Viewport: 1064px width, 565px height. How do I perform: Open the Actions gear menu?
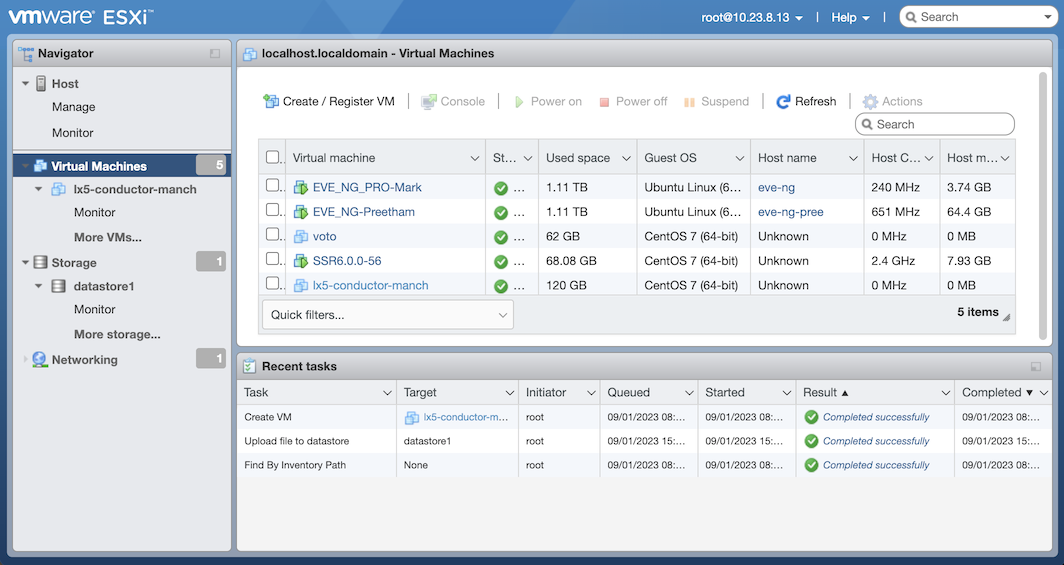(870, 101)
